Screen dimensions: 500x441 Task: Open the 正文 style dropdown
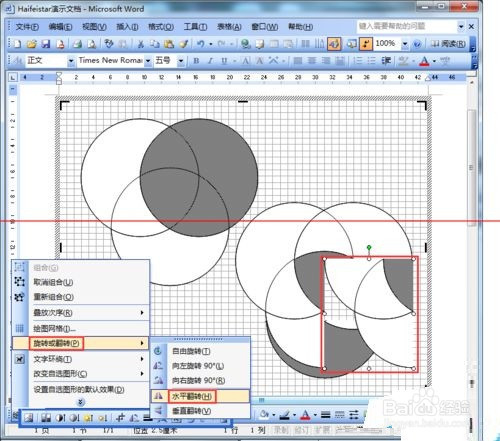tap(71, 61)
